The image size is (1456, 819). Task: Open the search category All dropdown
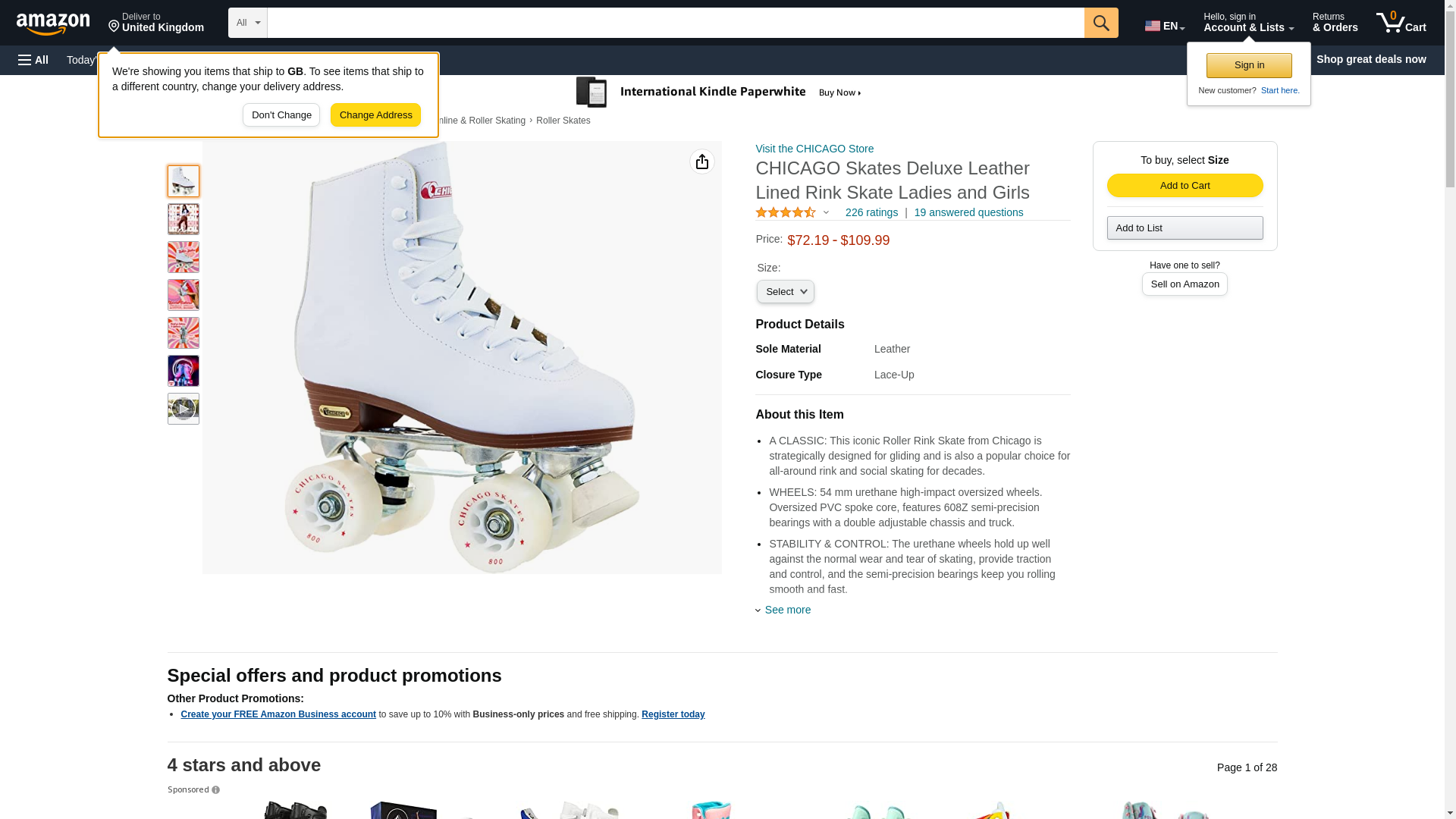point(247,23)
